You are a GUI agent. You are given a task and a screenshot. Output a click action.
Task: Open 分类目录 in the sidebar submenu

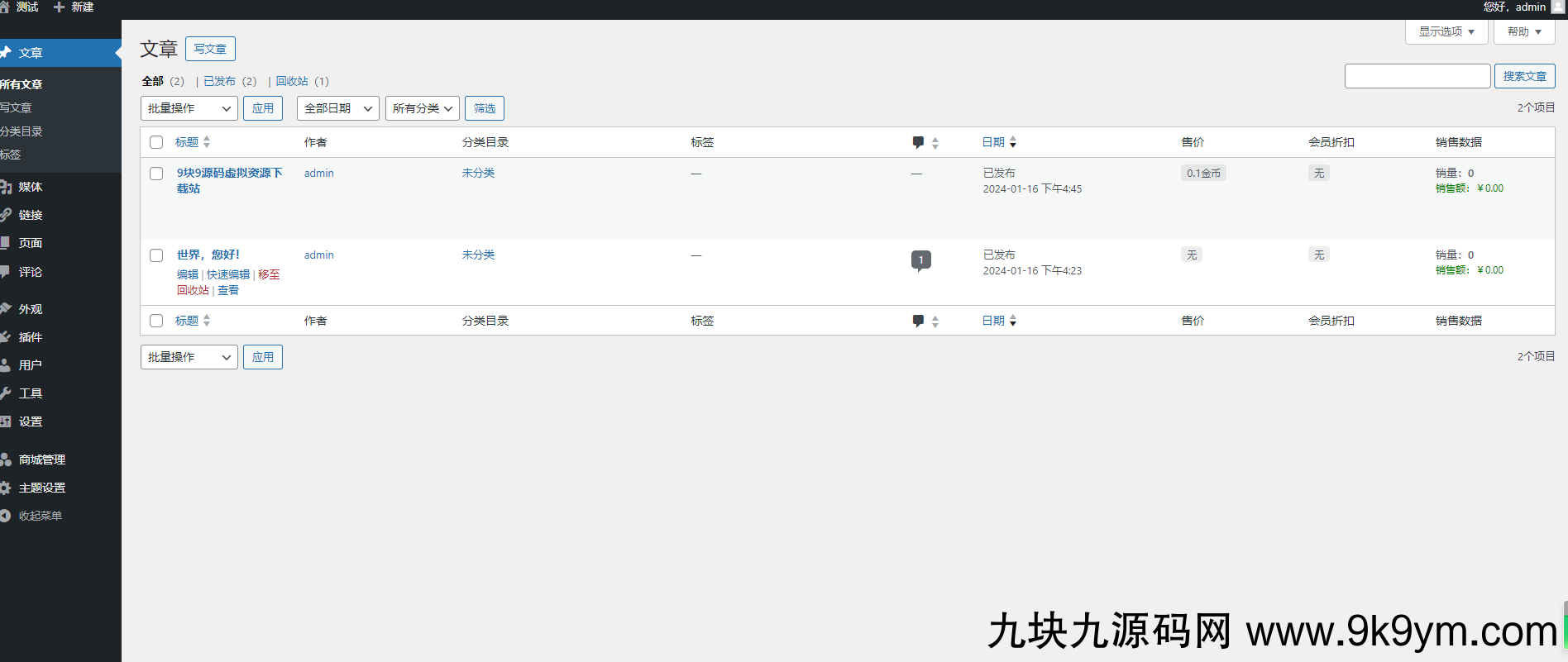(22, 131)
